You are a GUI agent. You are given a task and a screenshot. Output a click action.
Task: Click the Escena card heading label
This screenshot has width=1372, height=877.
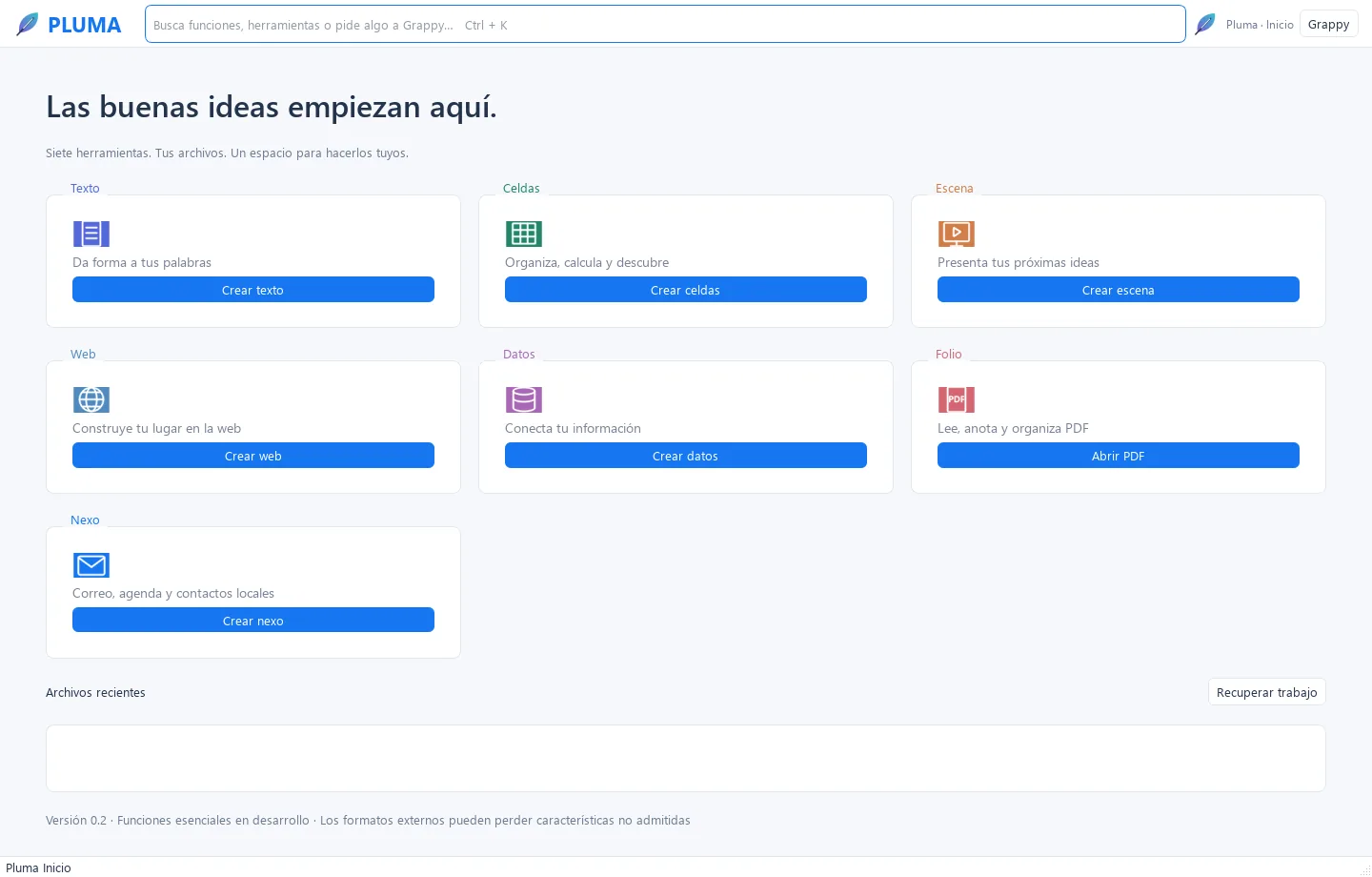955,188
